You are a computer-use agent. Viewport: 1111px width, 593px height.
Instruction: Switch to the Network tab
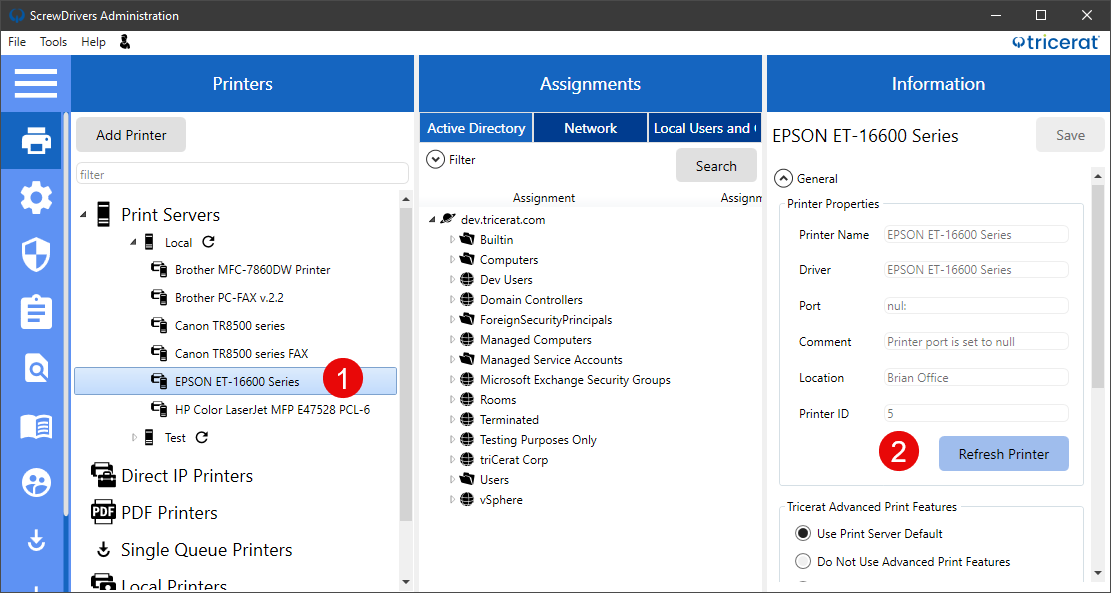point(590,128)
